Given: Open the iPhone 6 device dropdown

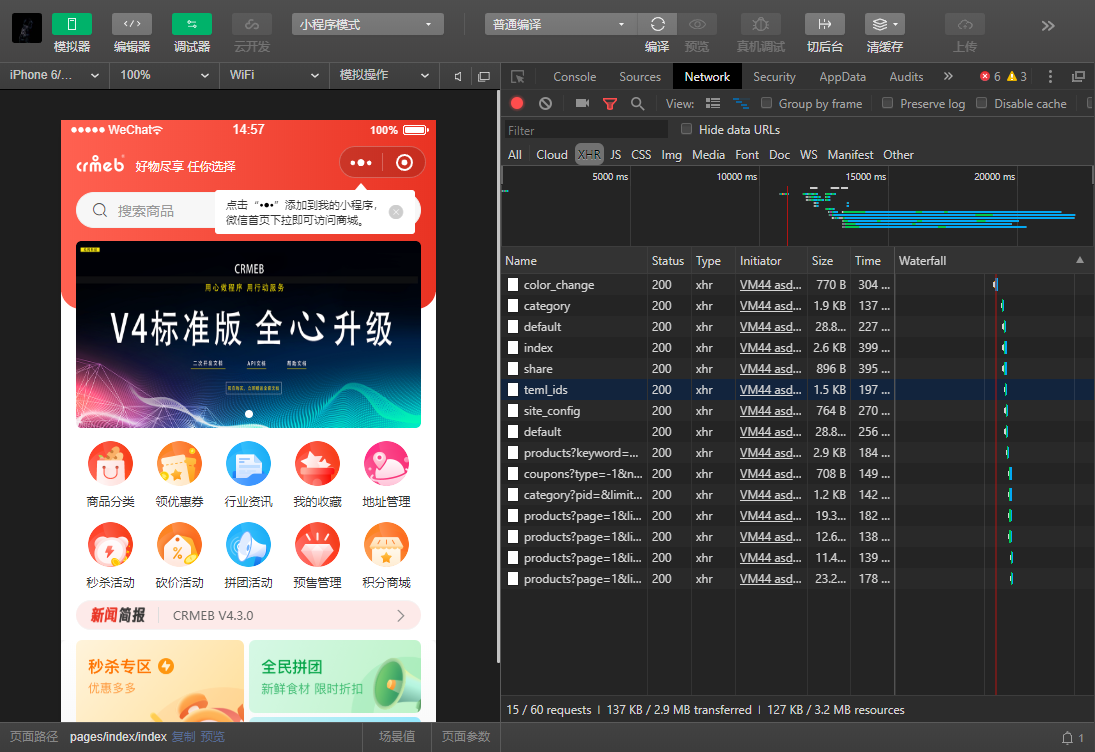Looking at the screenshot, I should click(x=54, y=75).
